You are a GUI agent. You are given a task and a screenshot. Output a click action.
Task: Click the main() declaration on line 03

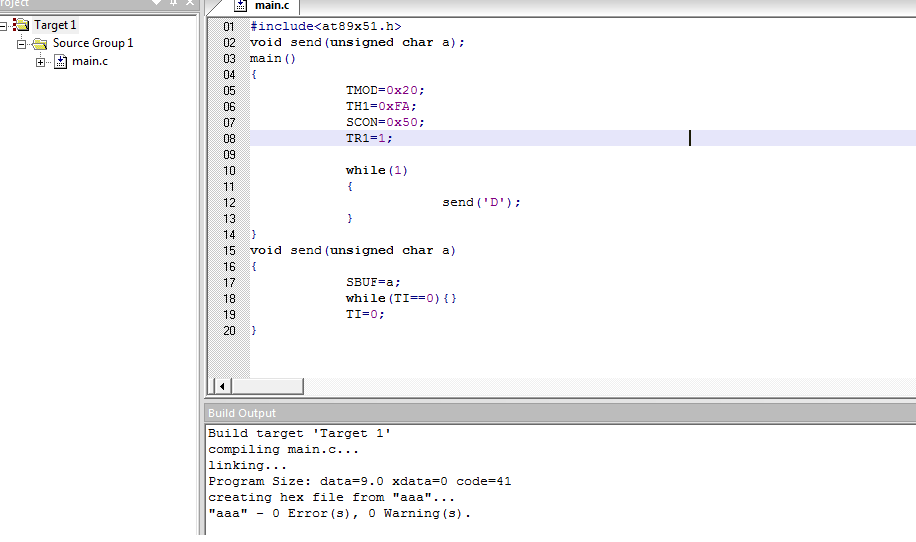(273, 58)
